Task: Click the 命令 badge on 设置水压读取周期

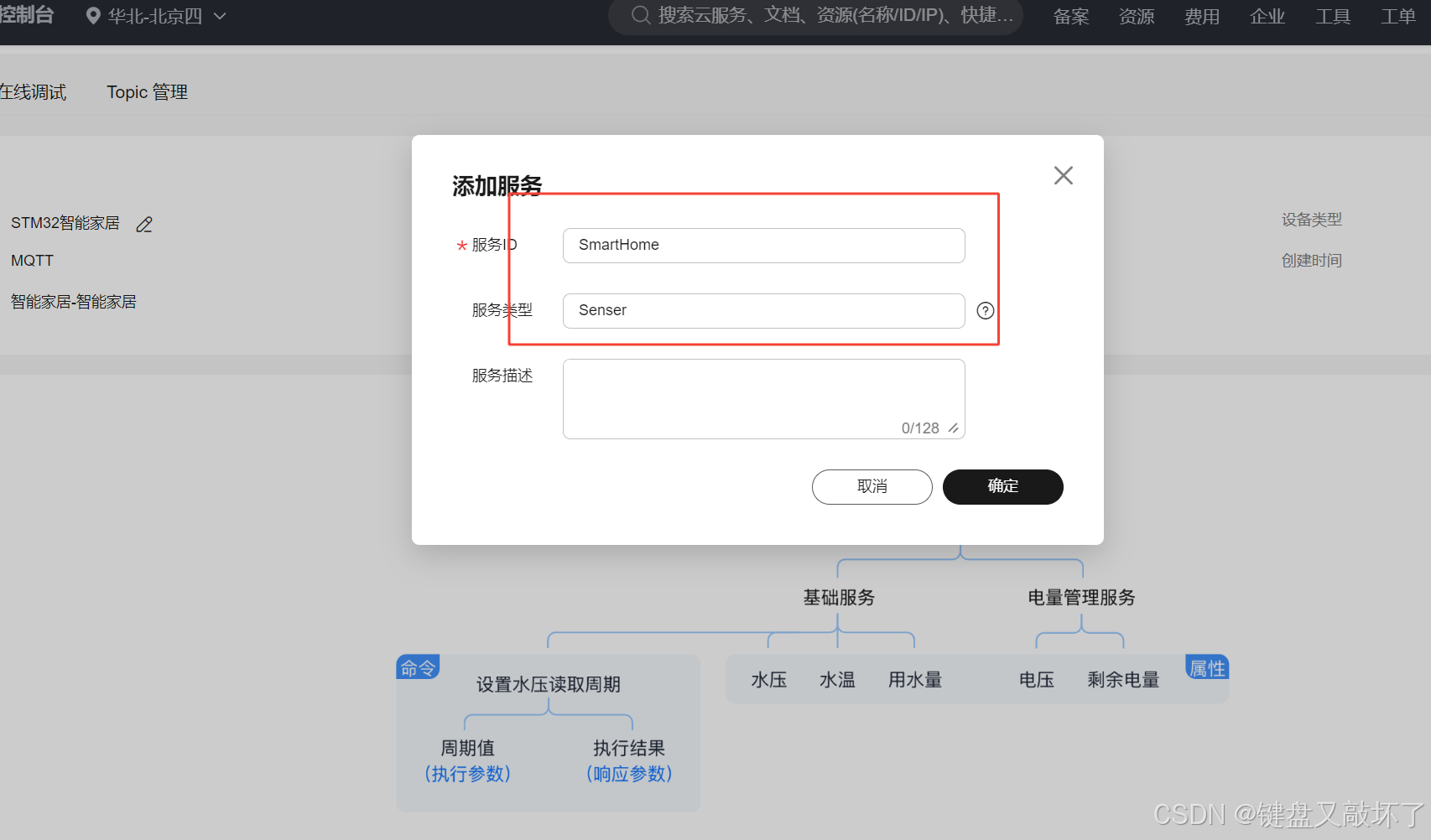Action: (x=418, y=666)
